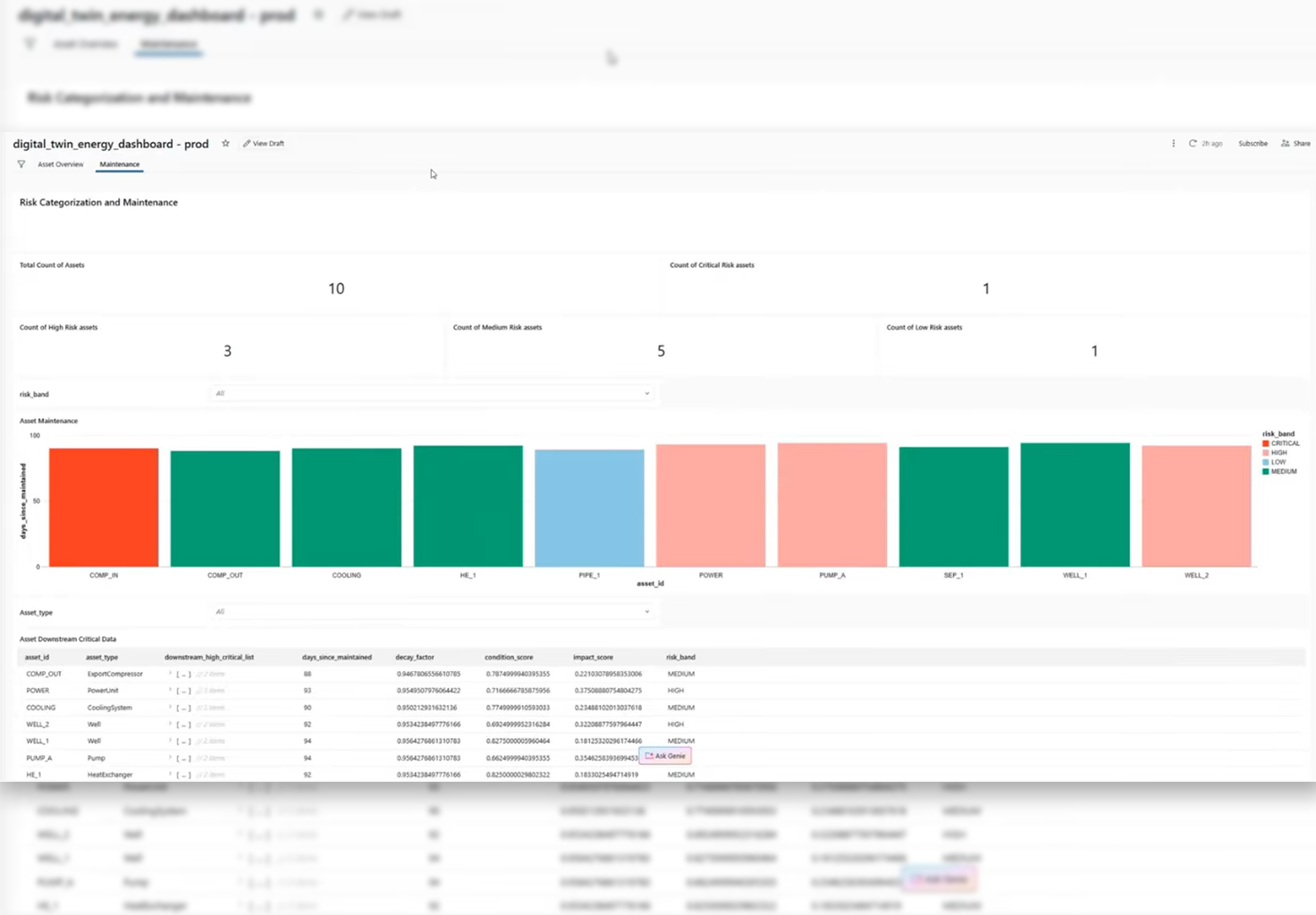Click the View Draft pencil button
Image resolution: width=1316 pixels, height=915 pixels.
[x=264, y=144]
